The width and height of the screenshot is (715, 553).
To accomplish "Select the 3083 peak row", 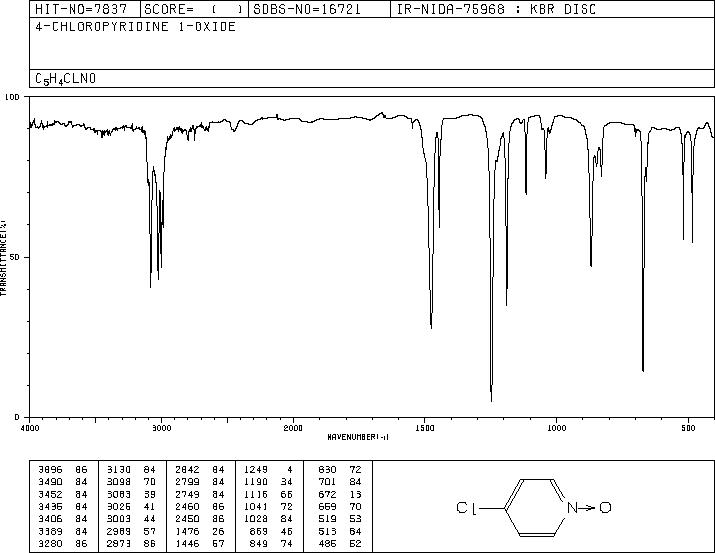I will point(131,494).
